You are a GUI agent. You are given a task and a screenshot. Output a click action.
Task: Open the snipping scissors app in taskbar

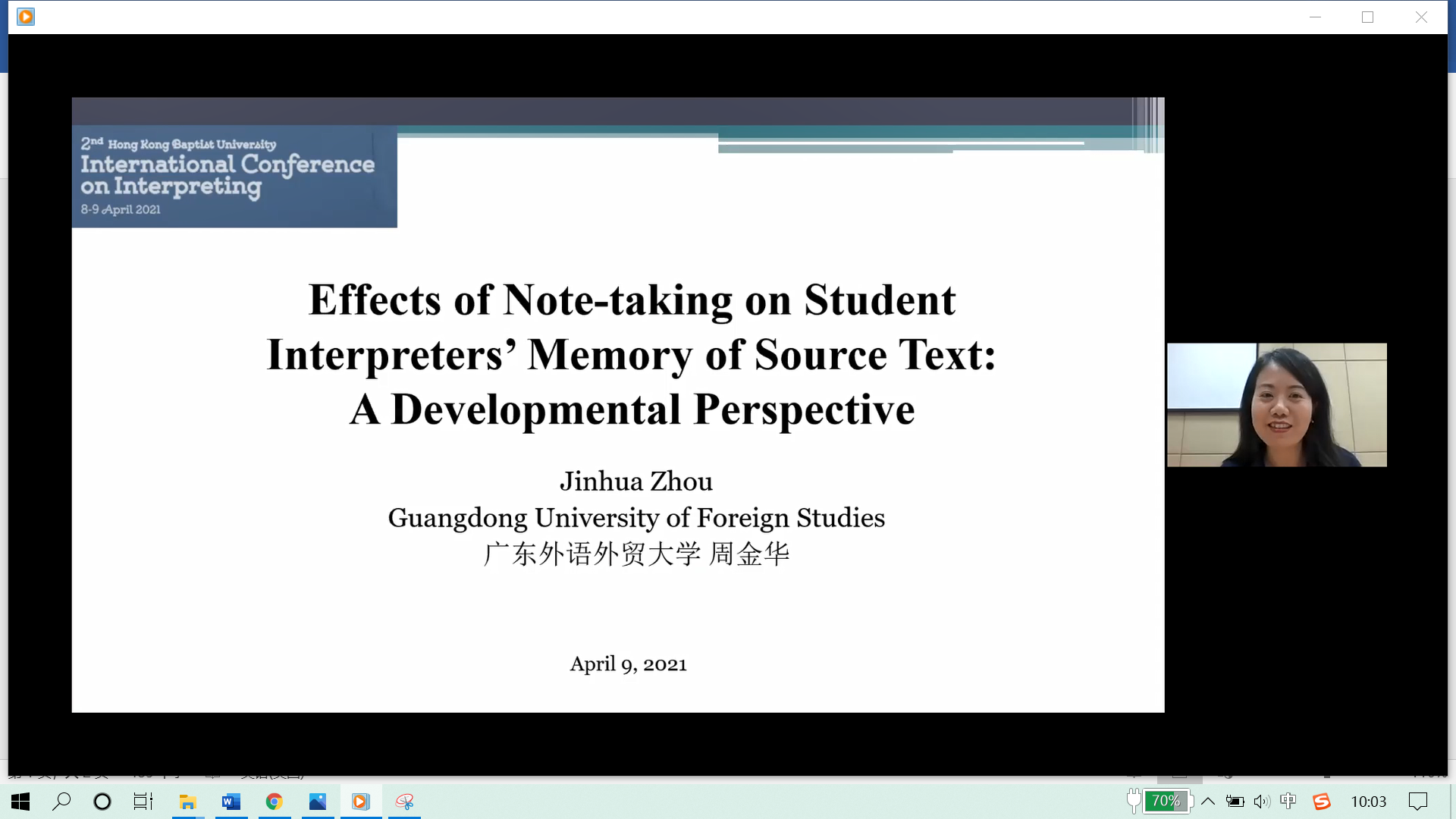pos(404,802)
